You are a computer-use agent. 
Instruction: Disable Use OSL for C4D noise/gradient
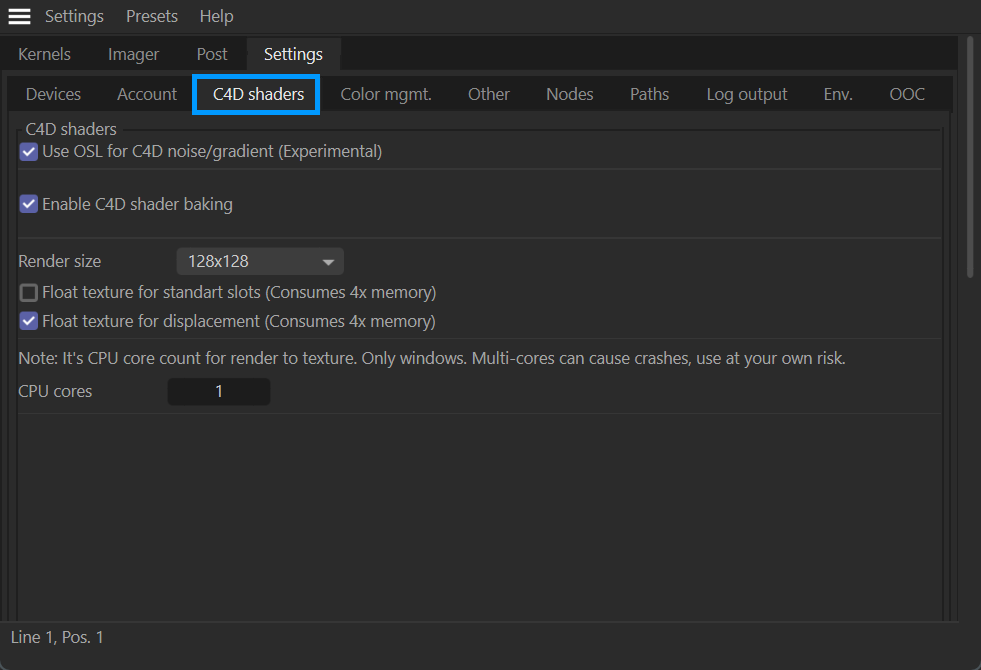click(29, 152)
